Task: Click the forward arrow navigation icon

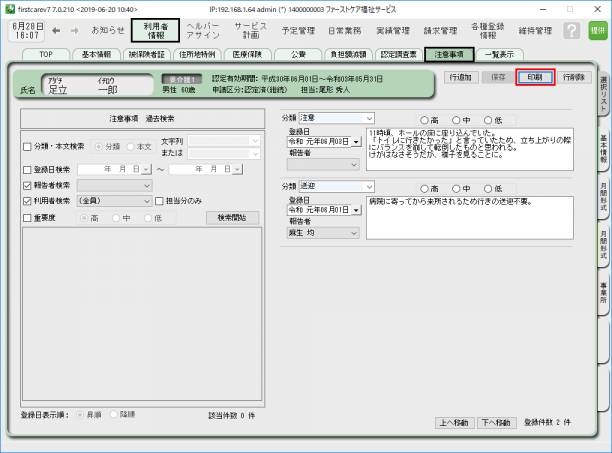Action: pyautogui.click(x=75, y=30)
